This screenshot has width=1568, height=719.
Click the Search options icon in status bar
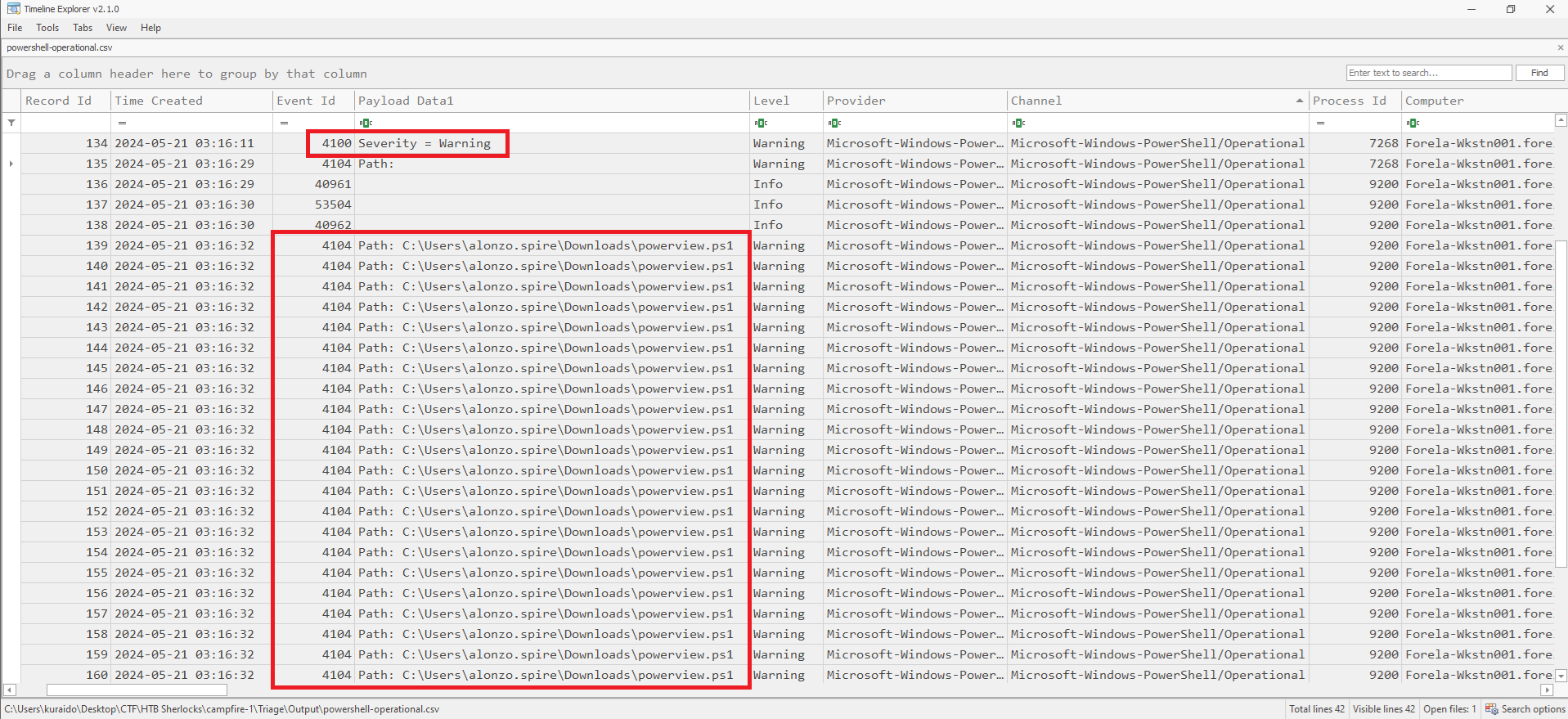(1491, 709)
